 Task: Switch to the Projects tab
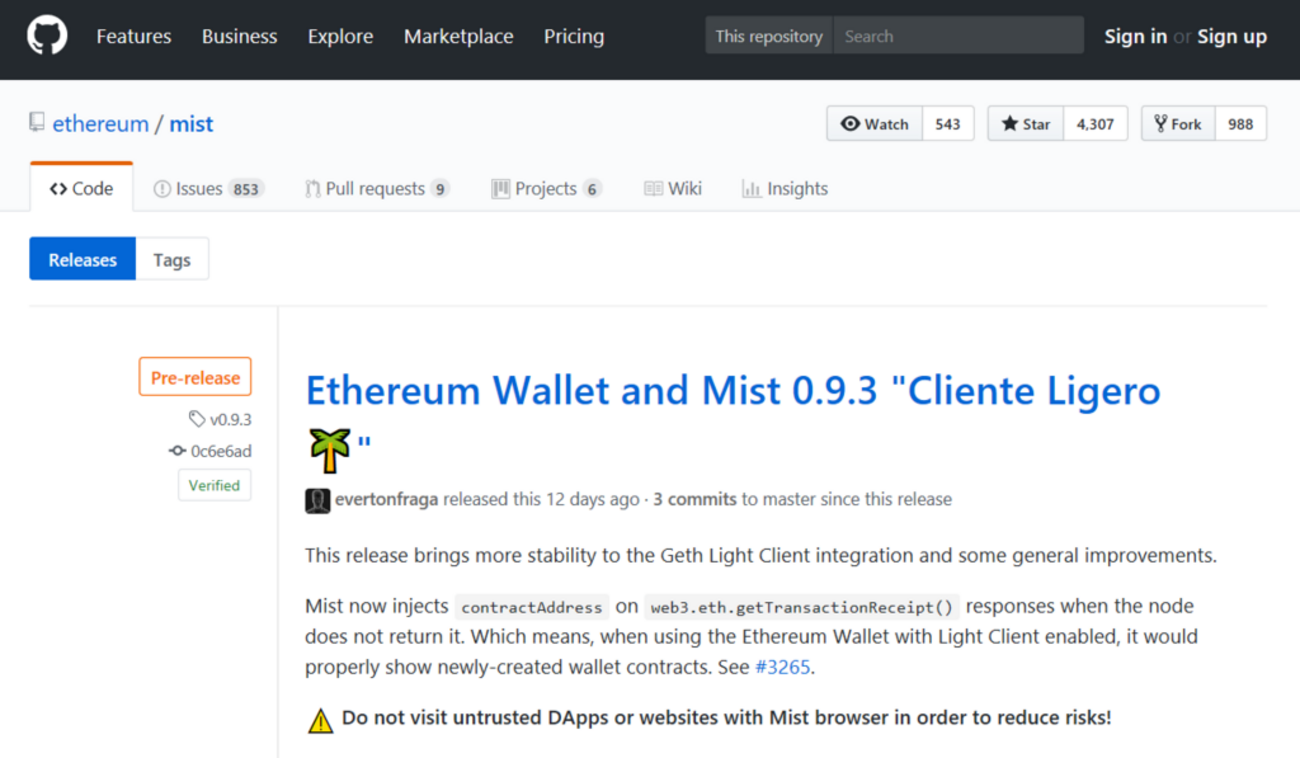pos(545,187)
